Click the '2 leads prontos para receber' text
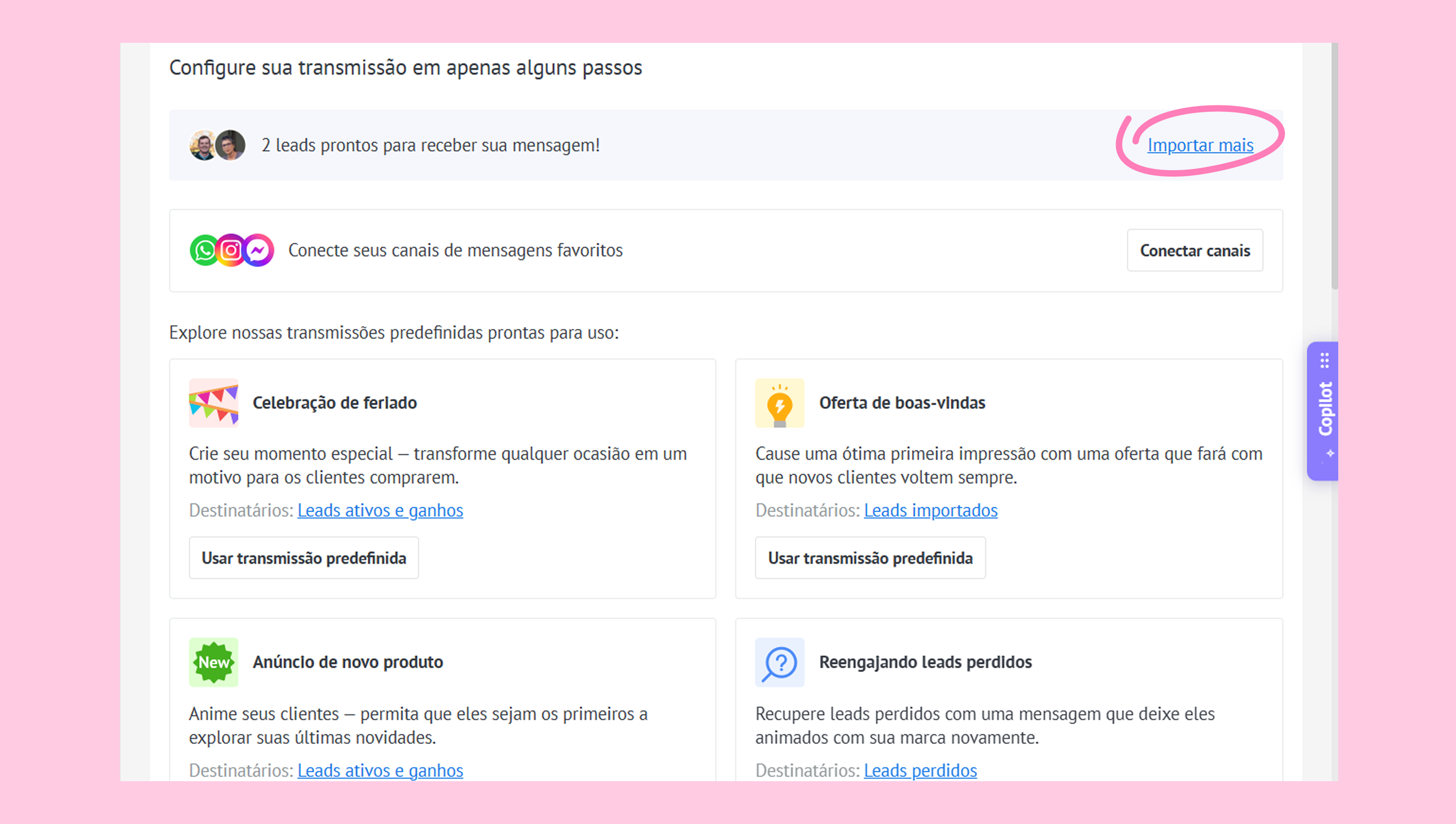The height and width of the screenshot is (824, 1456). coord(430,146)
